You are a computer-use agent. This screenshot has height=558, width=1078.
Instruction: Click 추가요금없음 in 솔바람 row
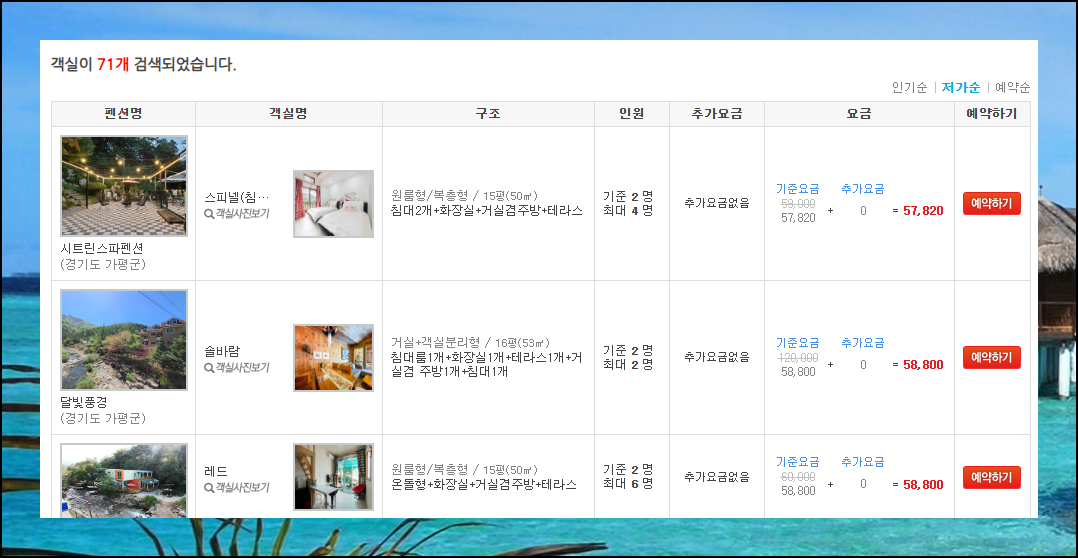[x=717, y=357]
